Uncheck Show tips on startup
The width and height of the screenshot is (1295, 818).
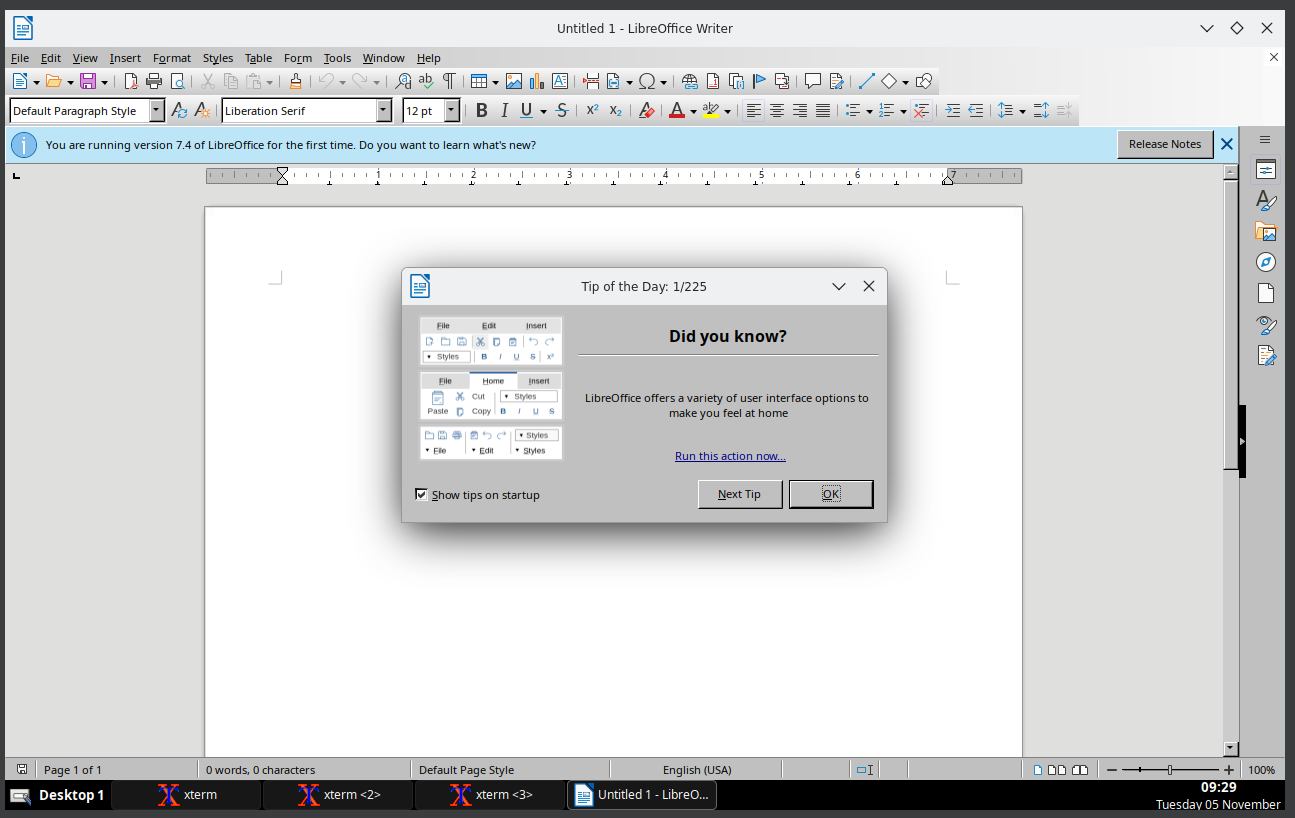pos(421,494)
